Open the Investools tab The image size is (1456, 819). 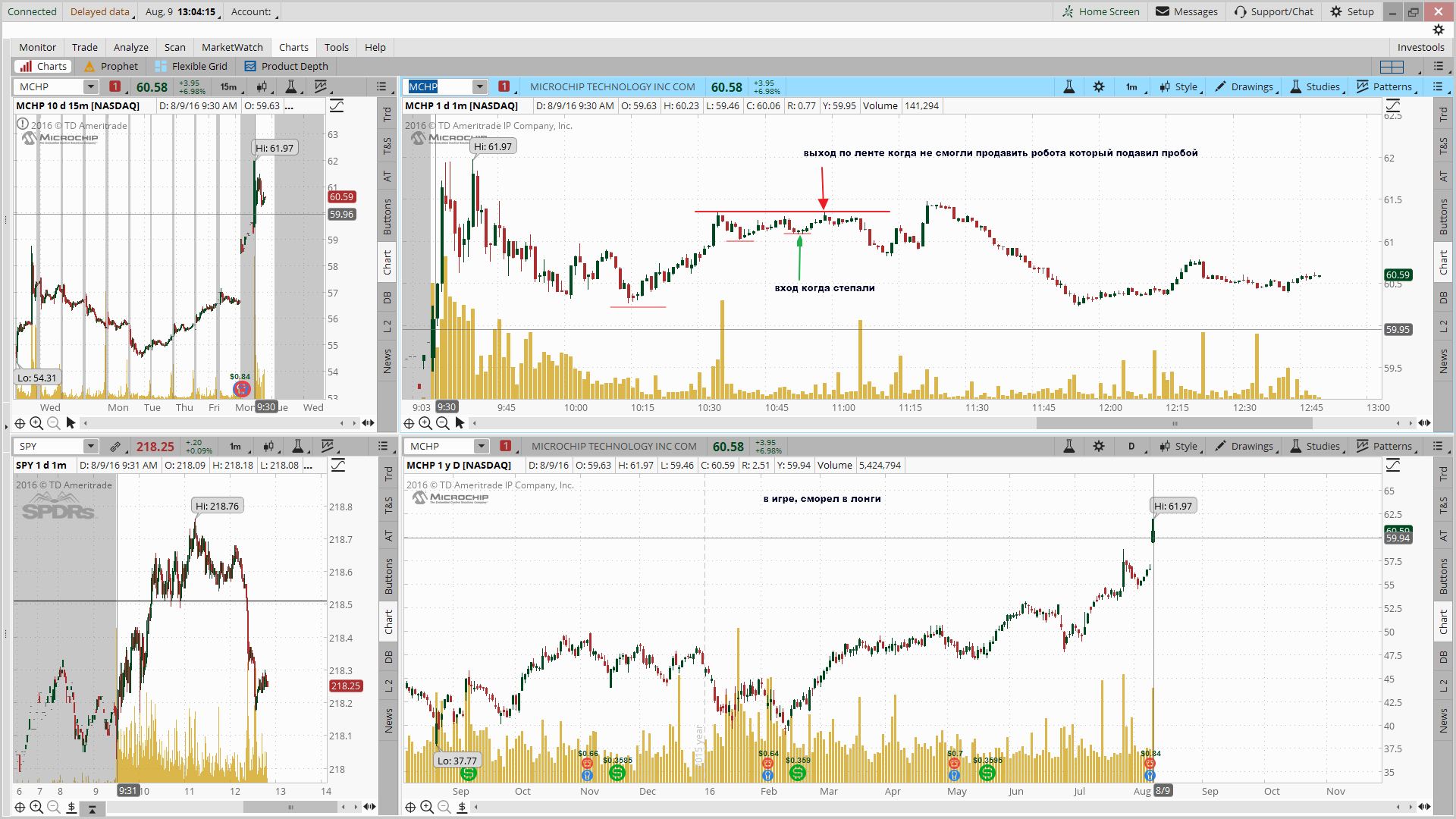[1420, 47]
